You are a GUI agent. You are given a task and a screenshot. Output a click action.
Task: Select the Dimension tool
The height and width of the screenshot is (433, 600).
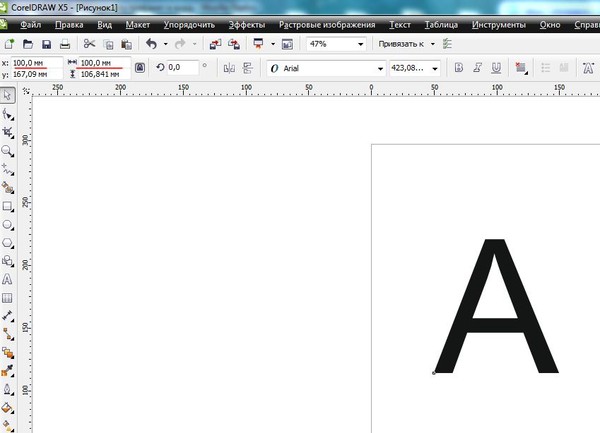click(7, 316)
